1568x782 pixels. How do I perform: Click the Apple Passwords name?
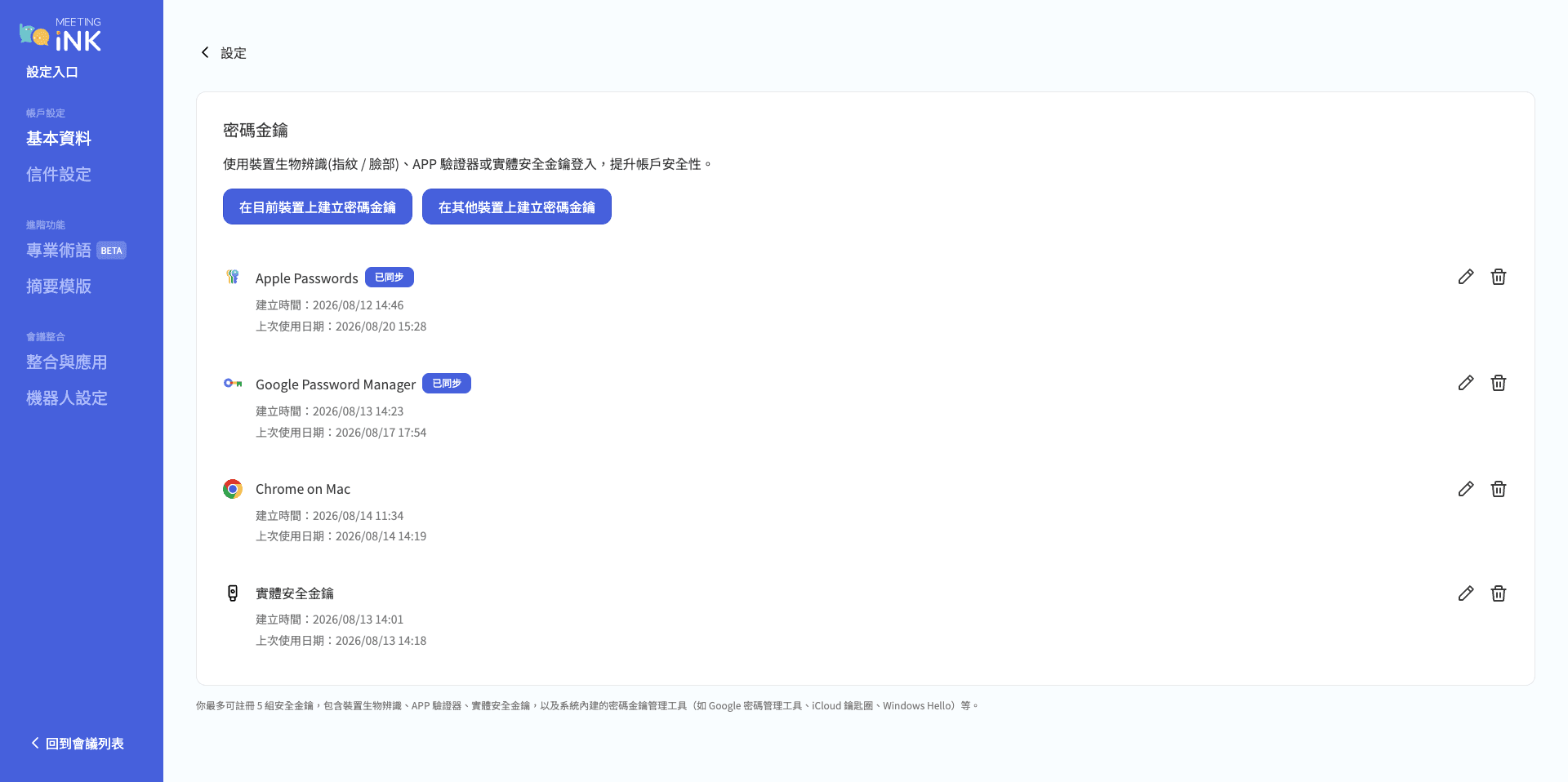(307, 278)
